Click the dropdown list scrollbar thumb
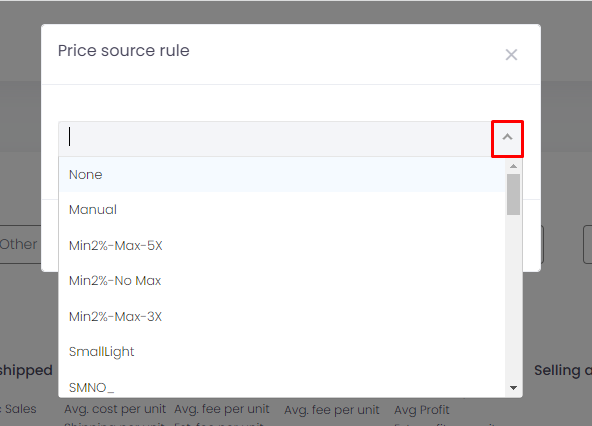The height and width of the screenshot is (426, 592). click(513, 194)
